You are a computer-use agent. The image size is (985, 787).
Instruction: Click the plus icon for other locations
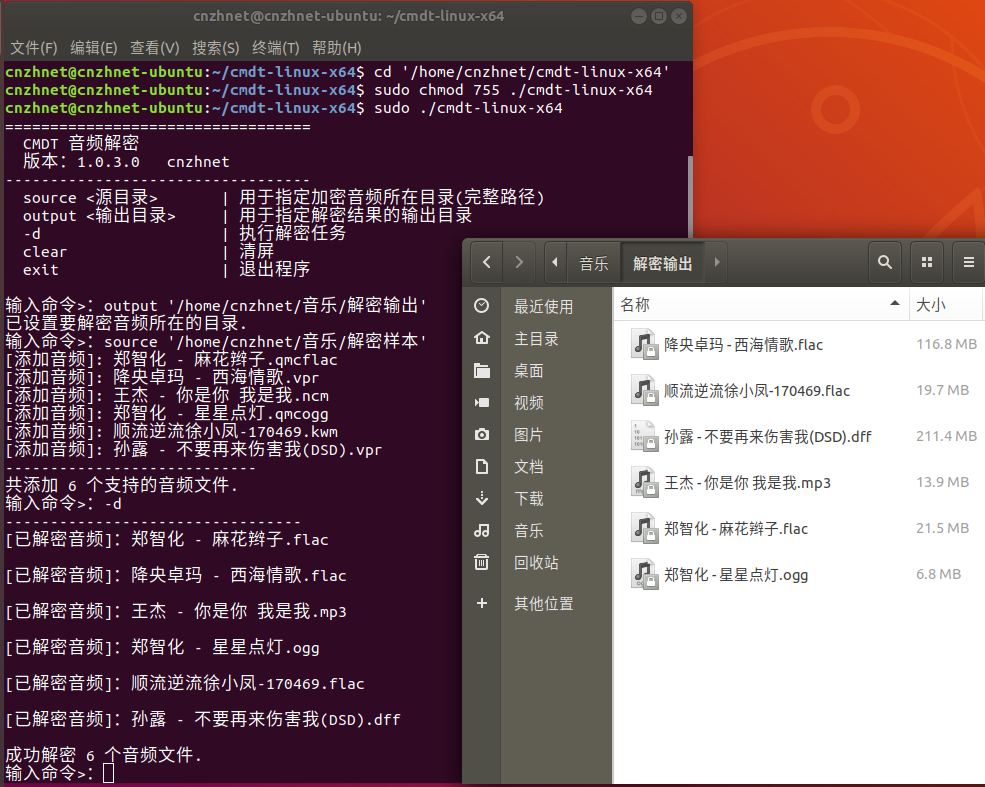(x=482, y=603)
